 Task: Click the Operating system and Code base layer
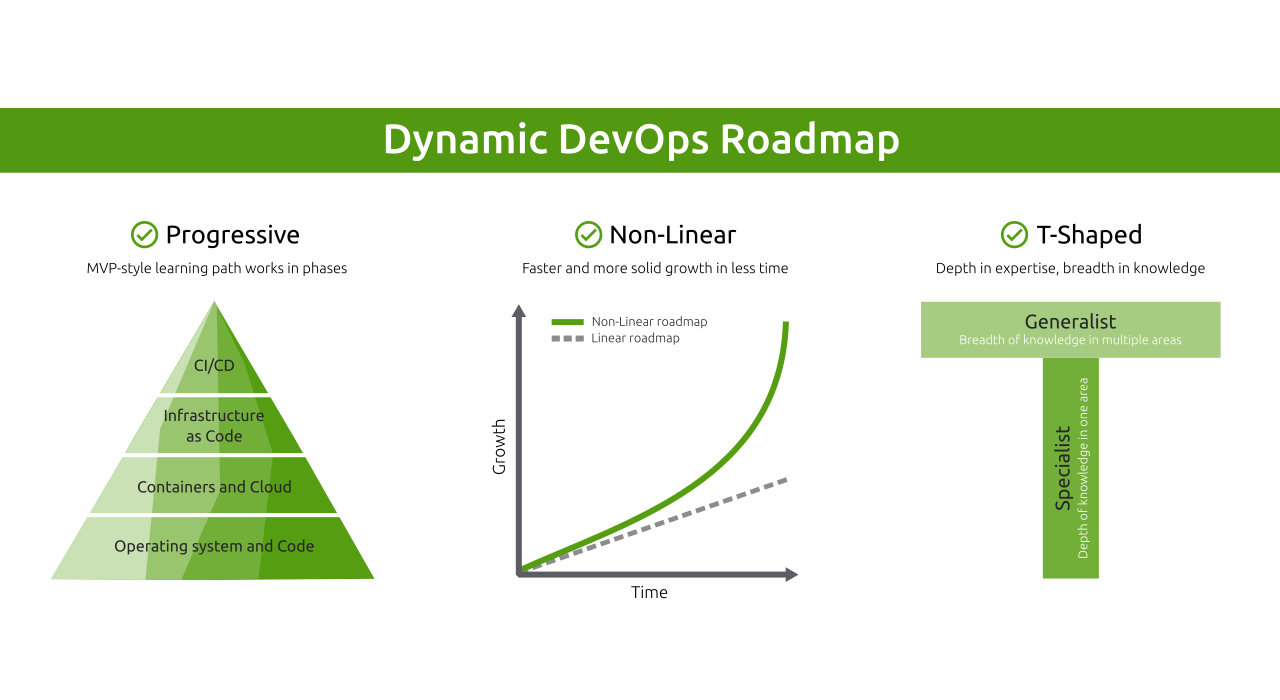pyautogui.click(x=214, y=547)
